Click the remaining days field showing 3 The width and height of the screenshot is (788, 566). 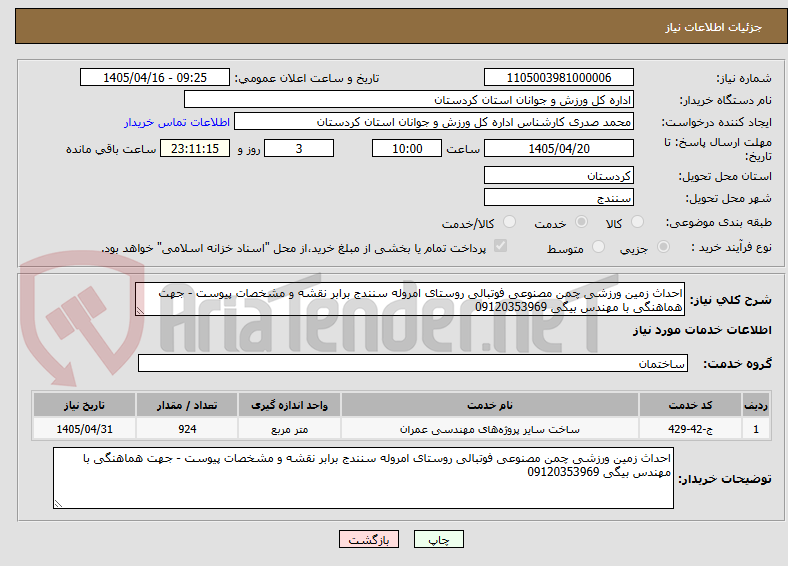click(299, 148)
